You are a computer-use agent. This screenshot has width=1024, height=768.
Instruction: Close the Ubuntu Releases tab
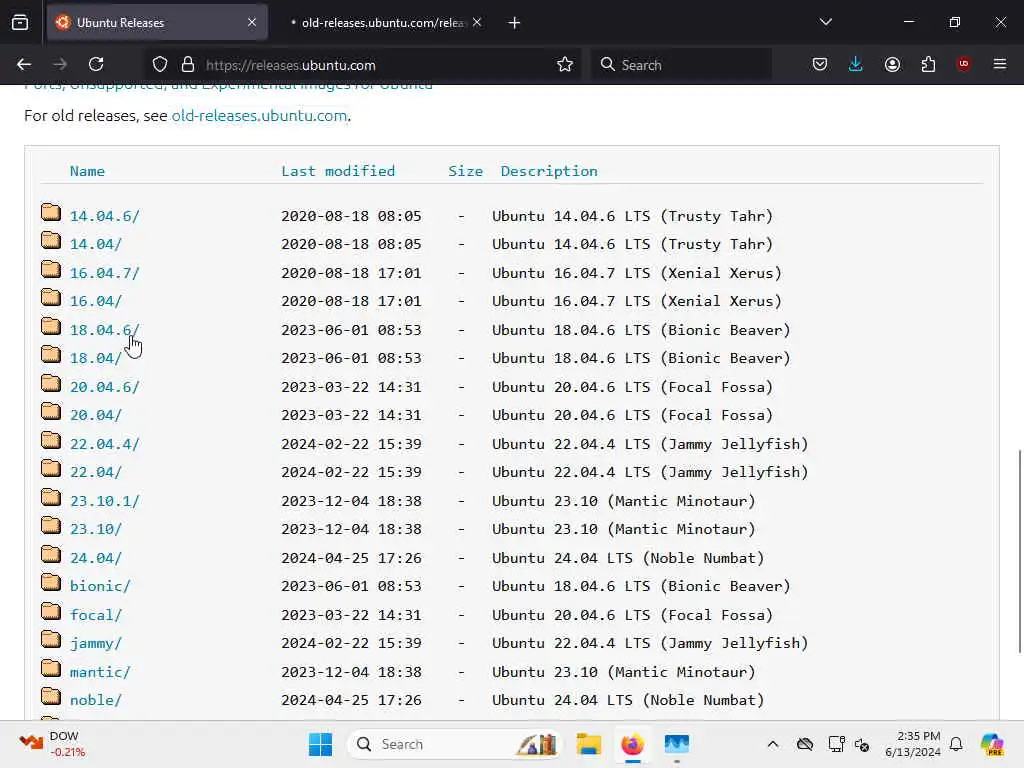pyautogui.click(x=252, y=23)
